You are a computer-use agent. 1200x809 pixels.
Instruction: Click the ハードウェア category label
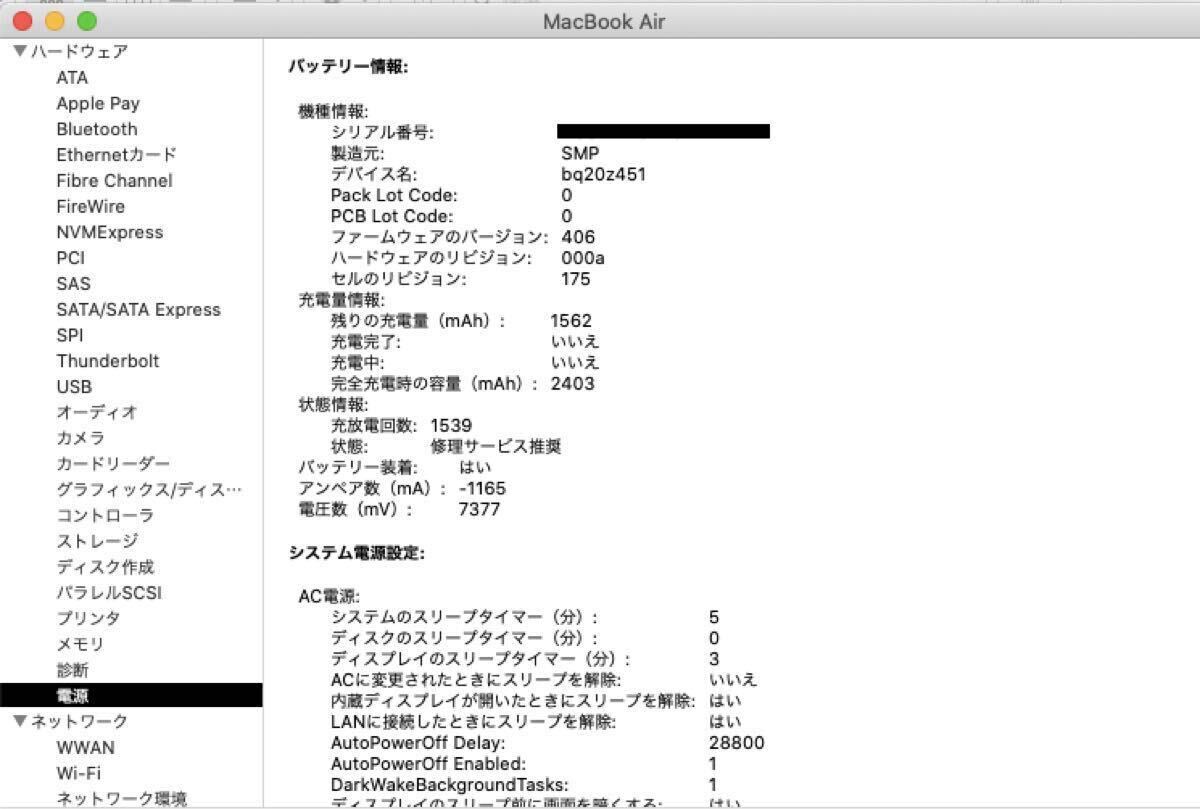[x=79, y=51]
